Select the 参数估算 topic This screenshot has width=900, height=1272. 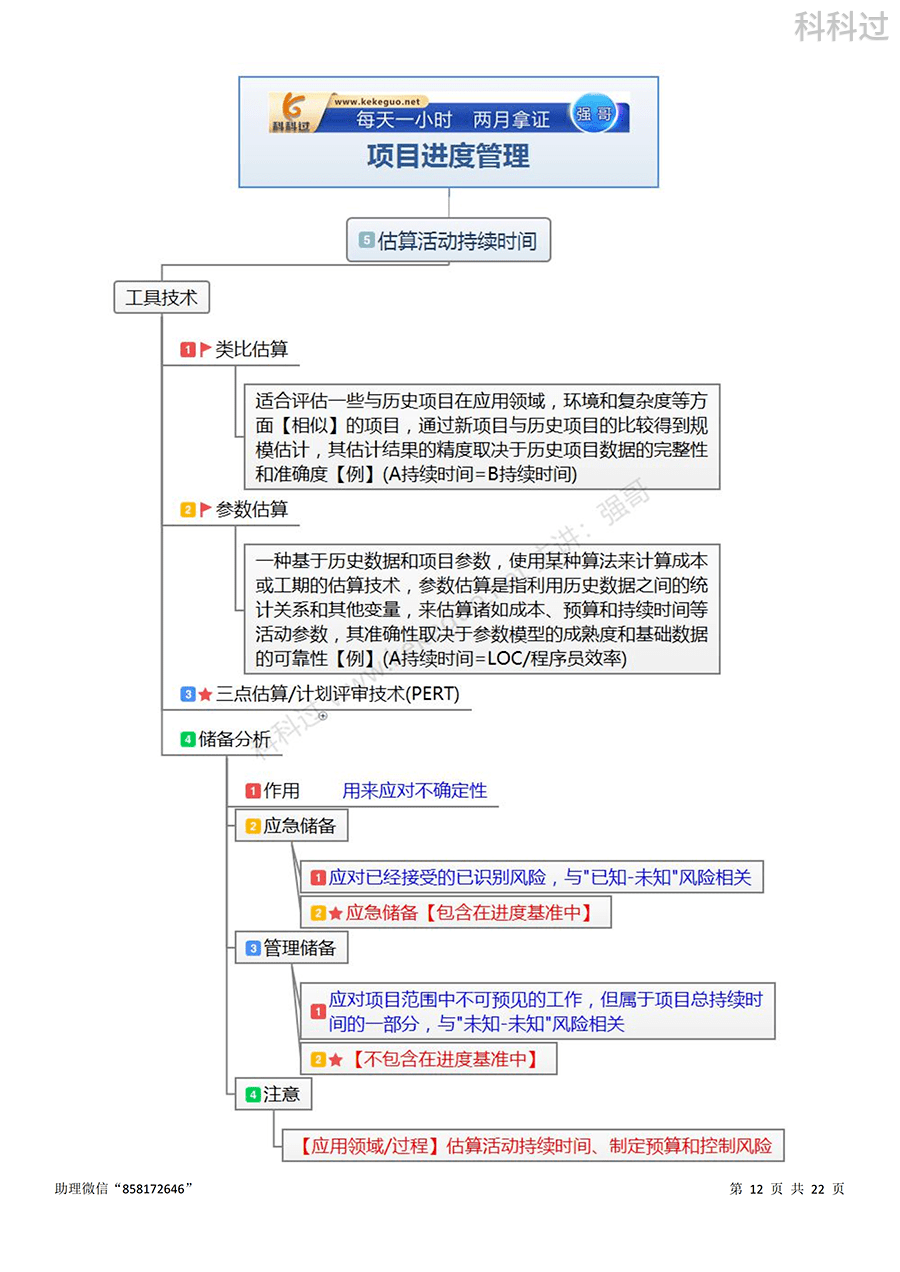click(252, 509)
